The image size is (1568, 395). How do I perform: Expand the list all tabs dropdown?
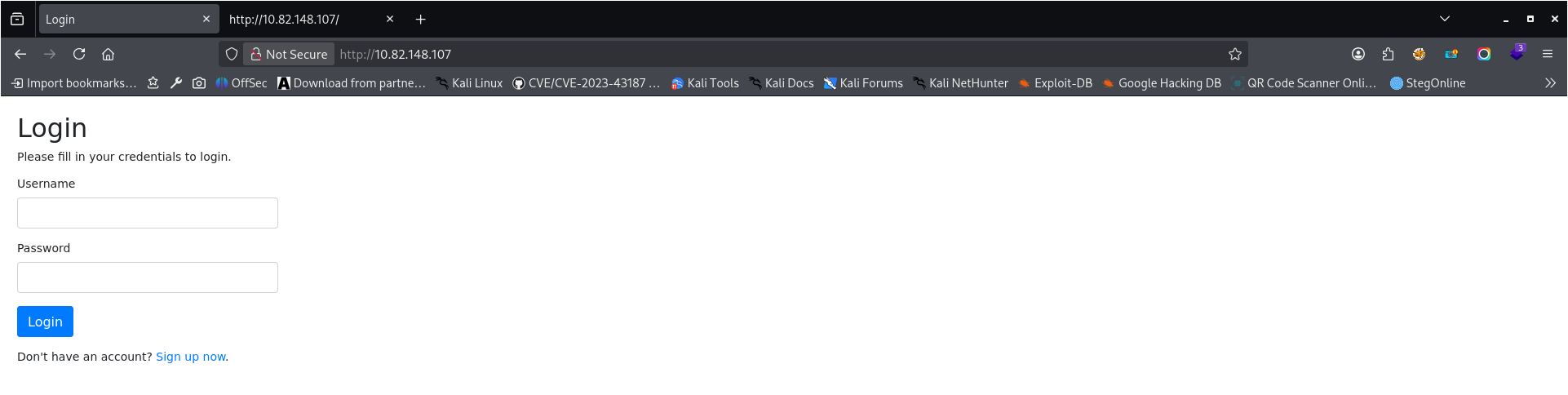click(1444, 19)
